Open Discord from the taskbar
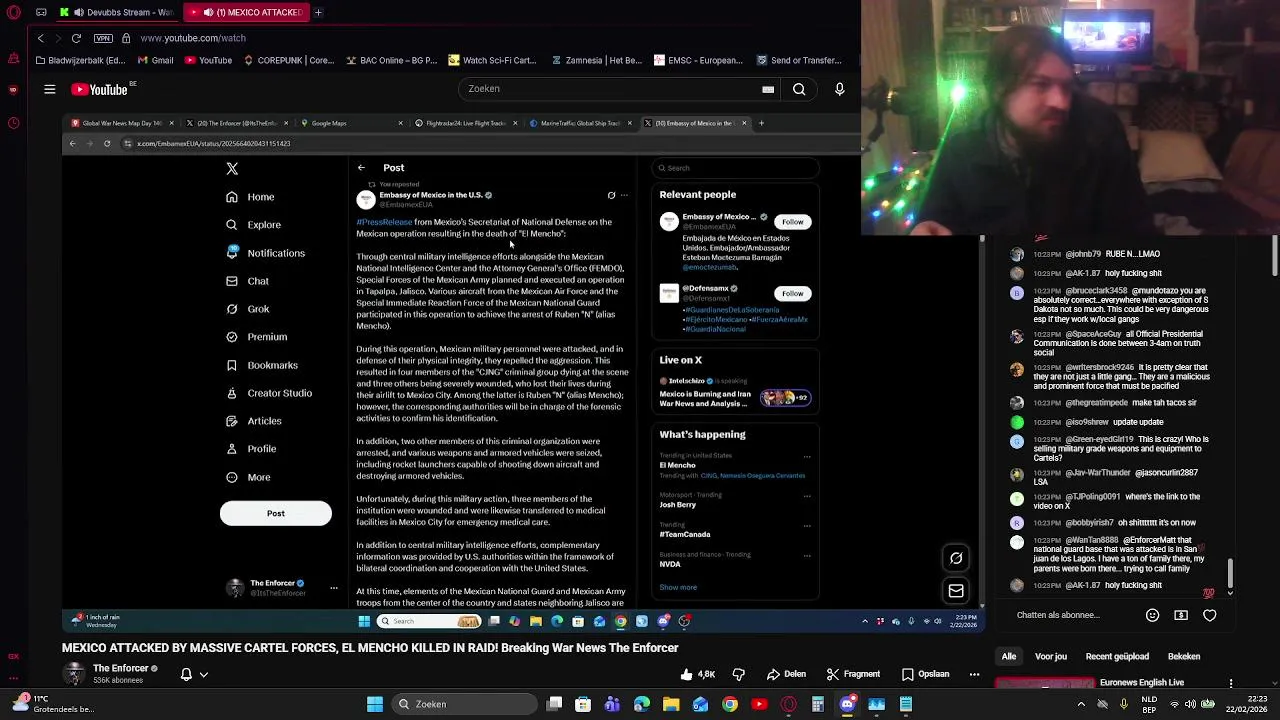The height and width of the screenshot is (720, 1280). [847, 704]
